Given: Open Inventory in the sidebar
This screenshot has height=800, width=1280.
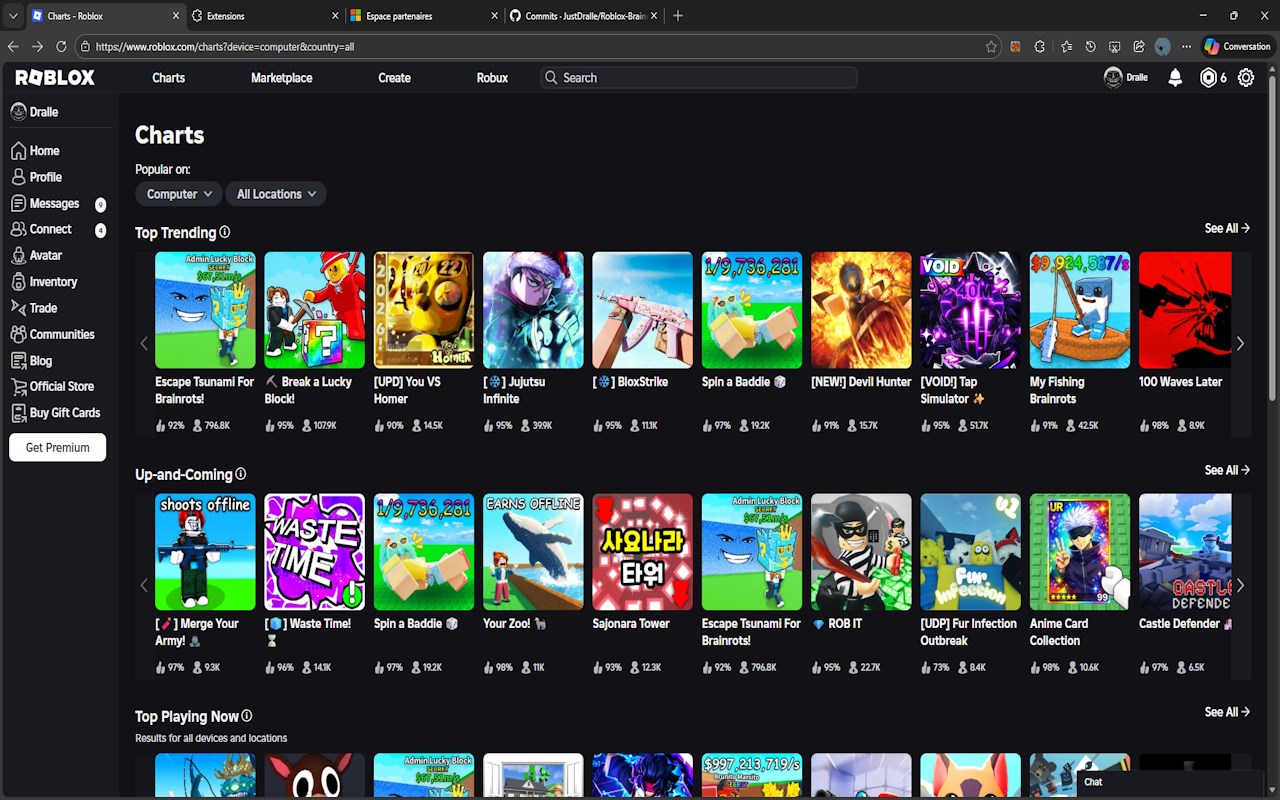Looking at the screenshot, I should pos(44,282).
